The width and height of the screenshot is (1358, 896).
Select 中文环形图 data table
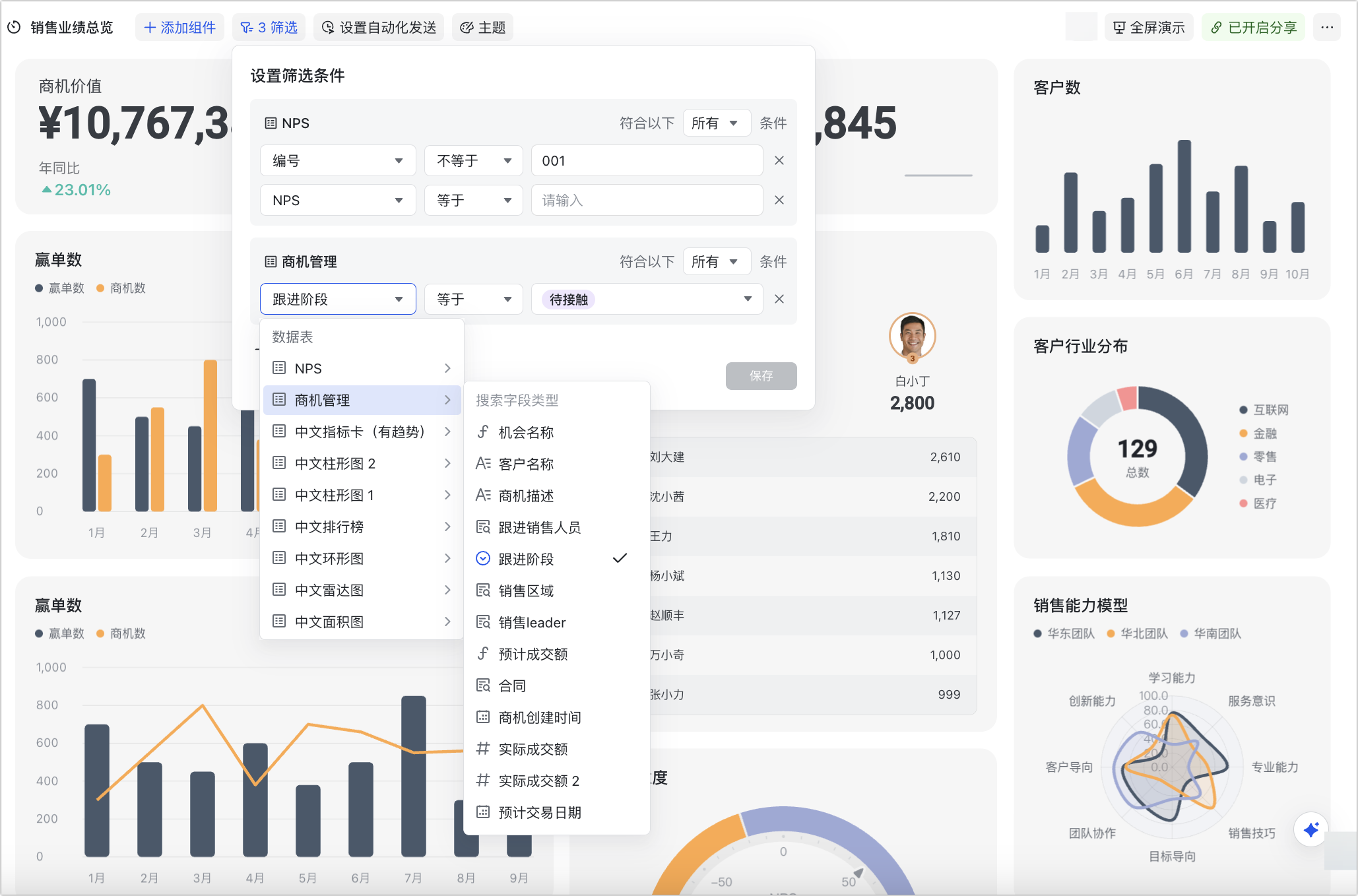[x=362, y=558]
